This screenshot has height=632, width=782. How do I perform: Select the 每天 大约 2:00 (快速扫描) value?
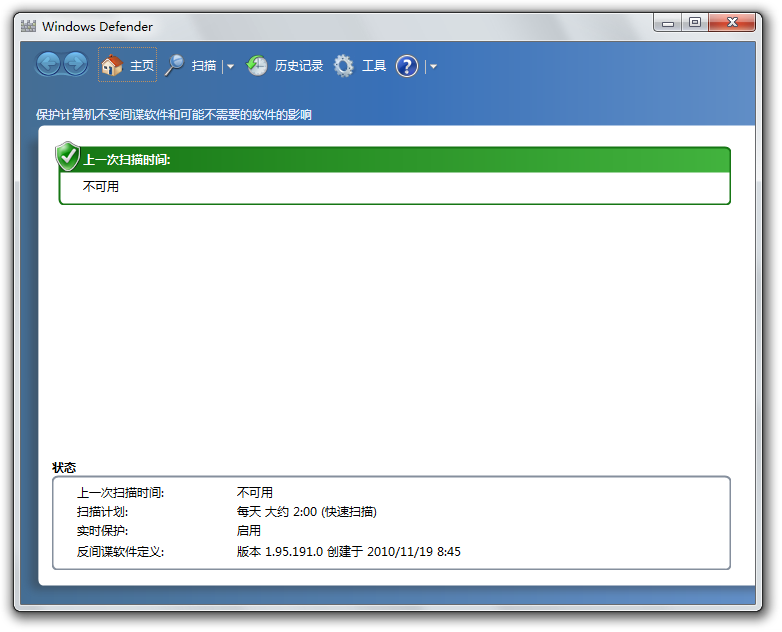(306, 512)
